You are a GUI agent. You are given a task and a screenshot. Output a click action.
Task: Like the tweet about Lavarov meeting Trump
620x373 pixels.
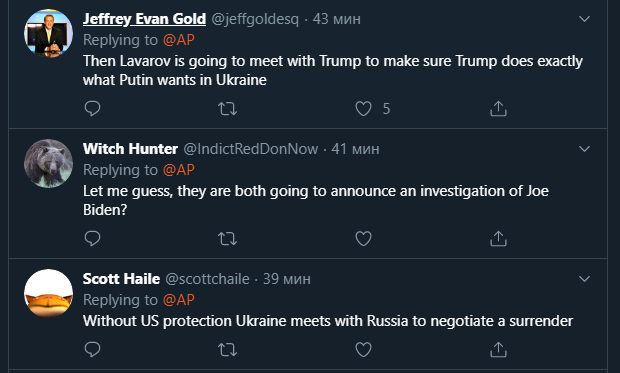pyautogui.click(x=363, y=108)
